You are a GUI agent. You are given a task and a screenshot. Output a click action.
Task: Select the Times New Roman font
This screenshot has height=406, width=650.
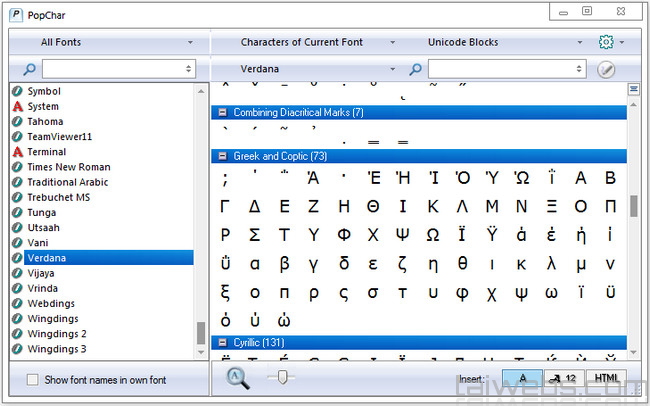(x=68, y=167)
